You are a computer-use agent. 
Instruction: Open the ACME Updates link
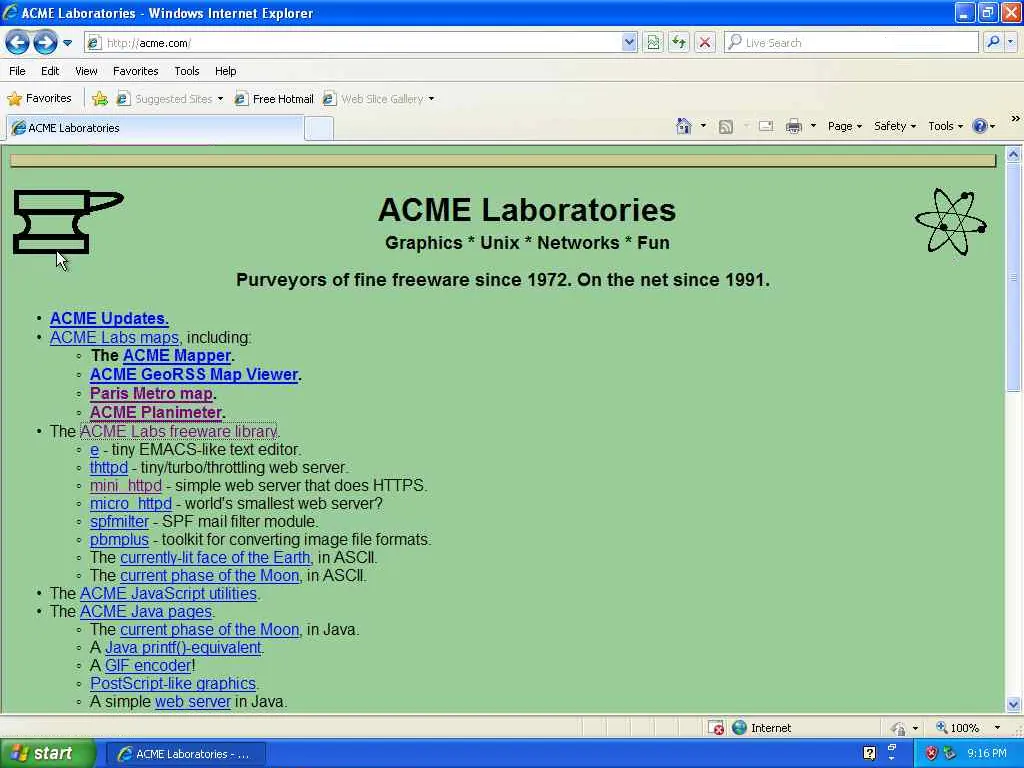tap(109, 319)
